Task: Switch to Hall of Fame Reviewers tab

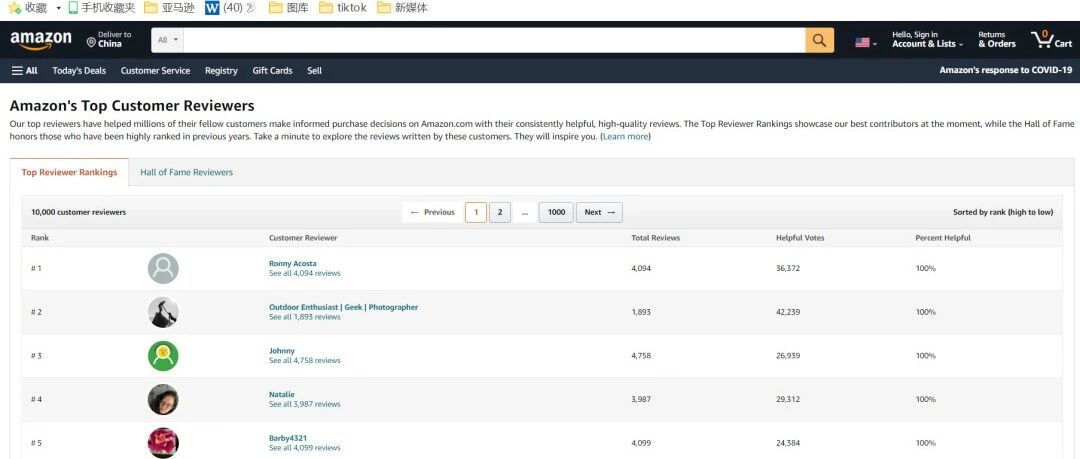Action: 187,172
